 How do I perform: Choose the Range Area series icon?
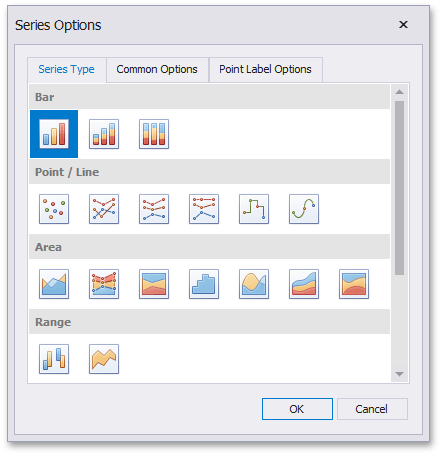104,359
